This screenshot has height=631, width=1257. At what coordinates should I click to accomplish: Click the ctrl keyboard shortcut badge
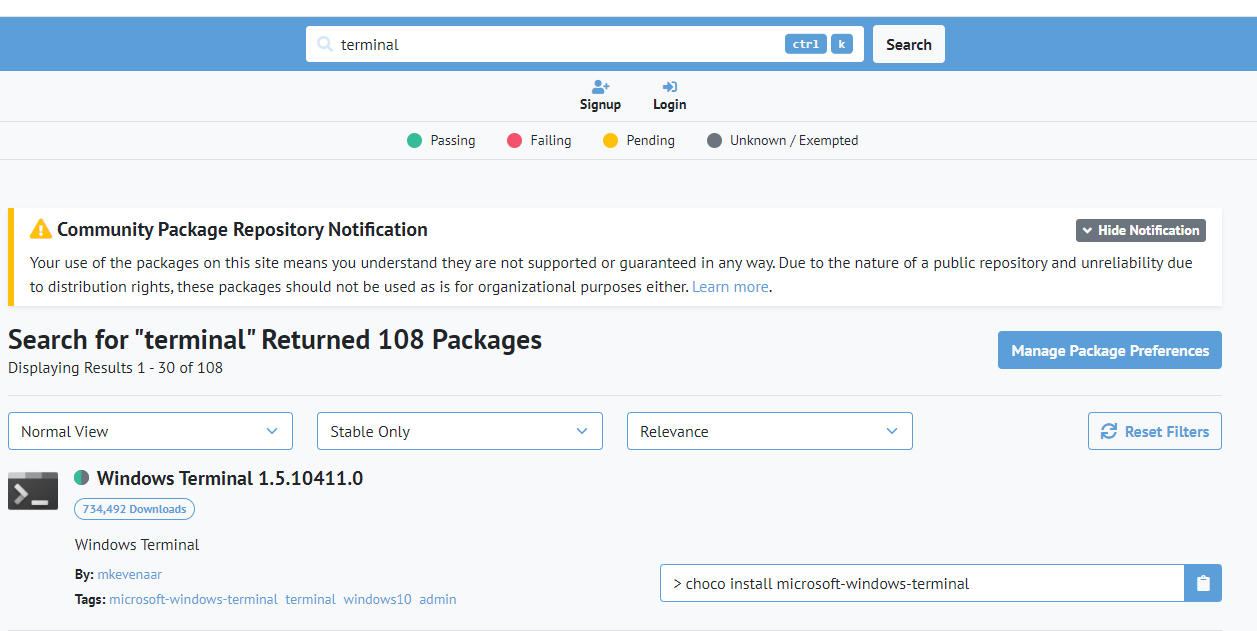[806, 44]
